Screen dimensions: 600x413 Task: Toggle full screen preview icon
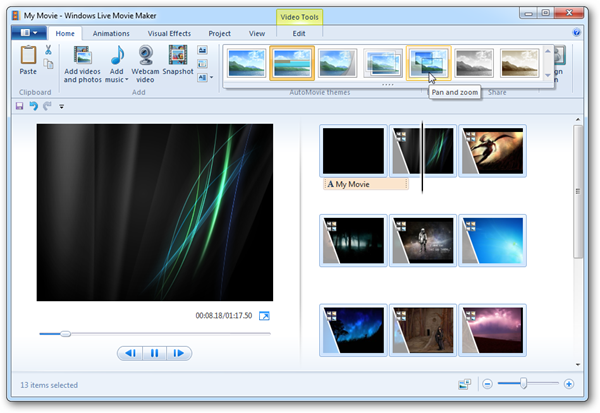point(264,317)
